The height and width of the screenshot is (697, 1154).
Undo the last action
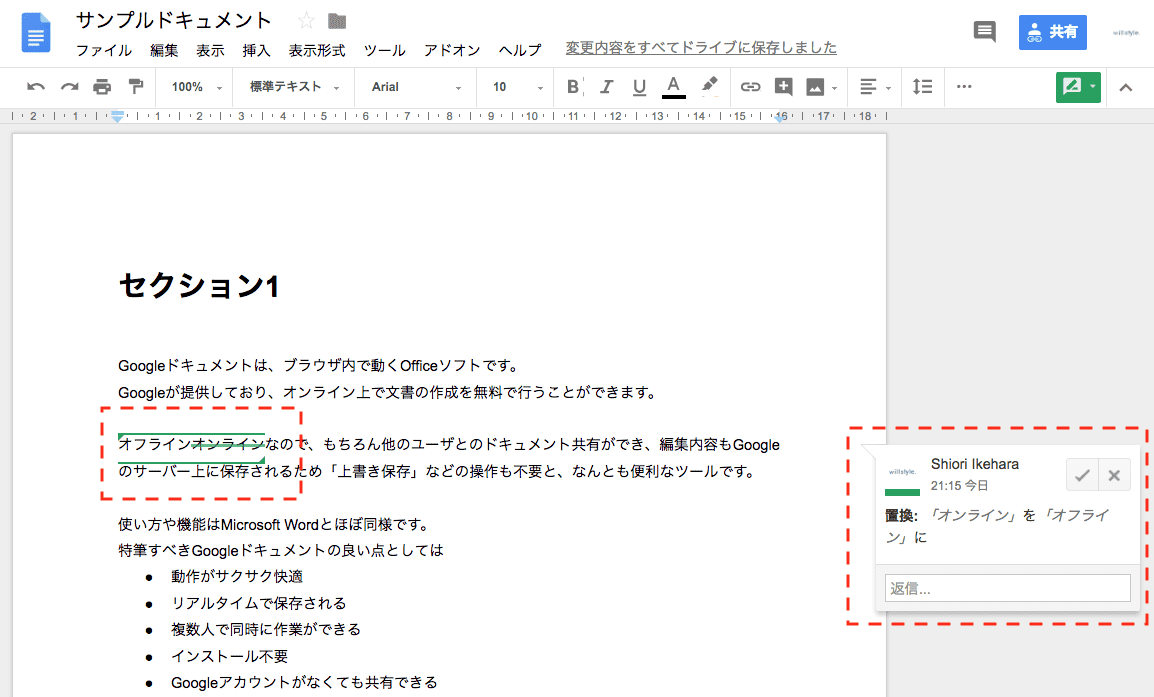35,87
